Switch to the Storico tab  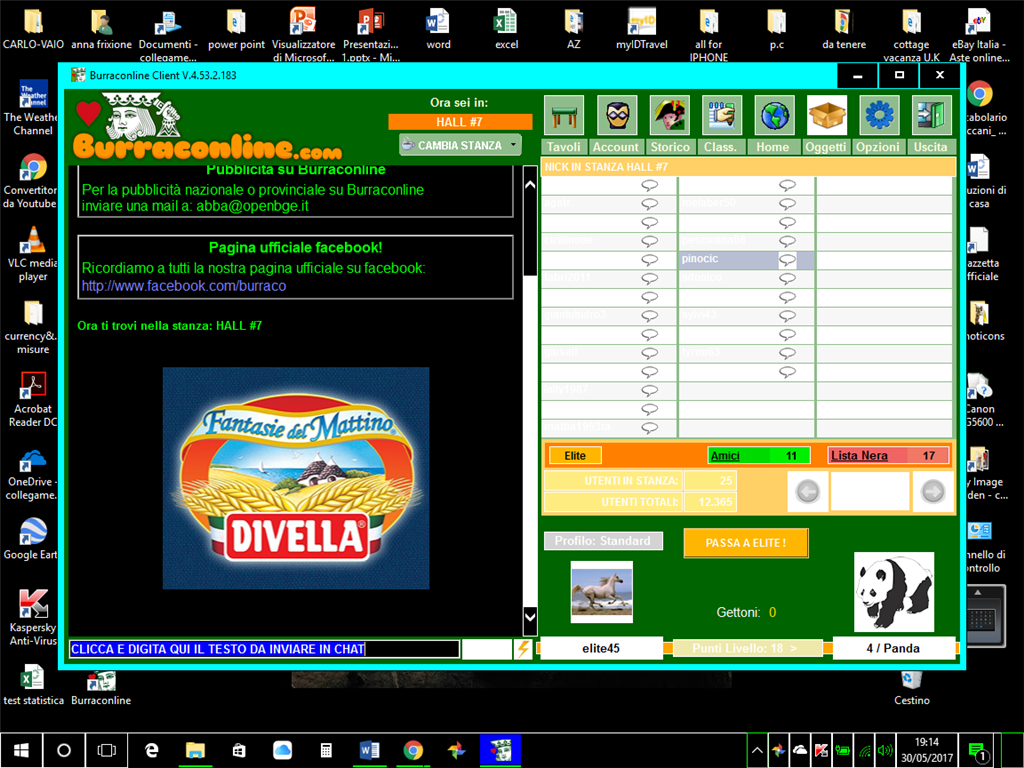coord(670,147)
